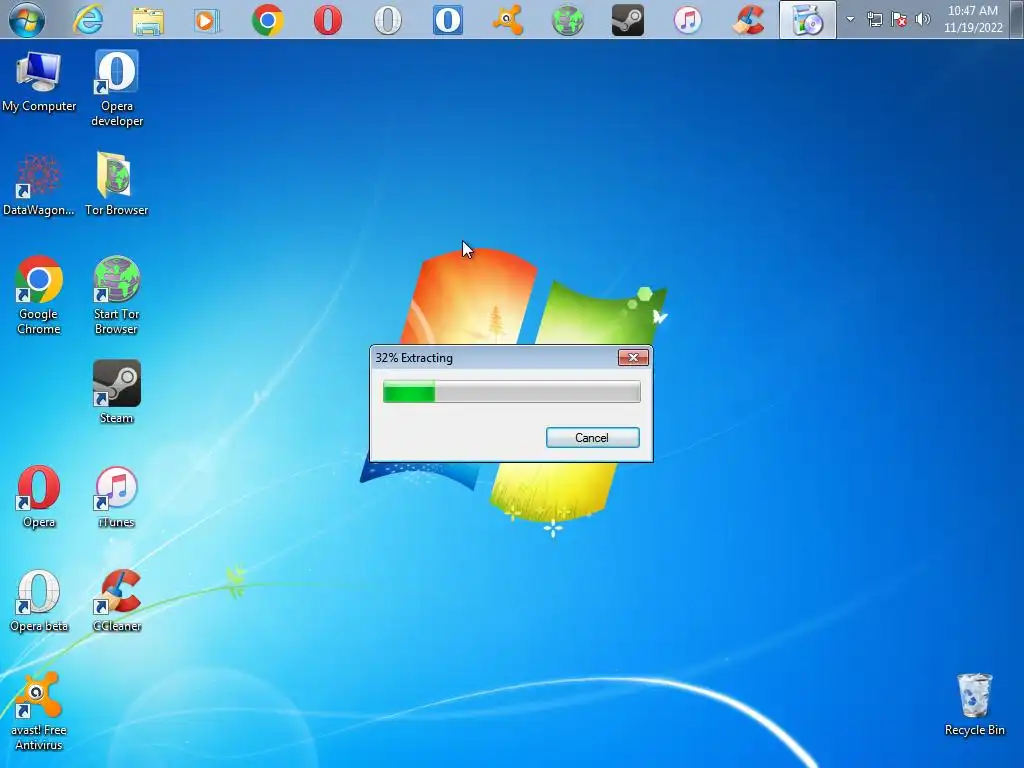Open the red Opera taskbar icon
This screenshot has height=768, width=1024.
pyautogui.click(x=328, y=20)
